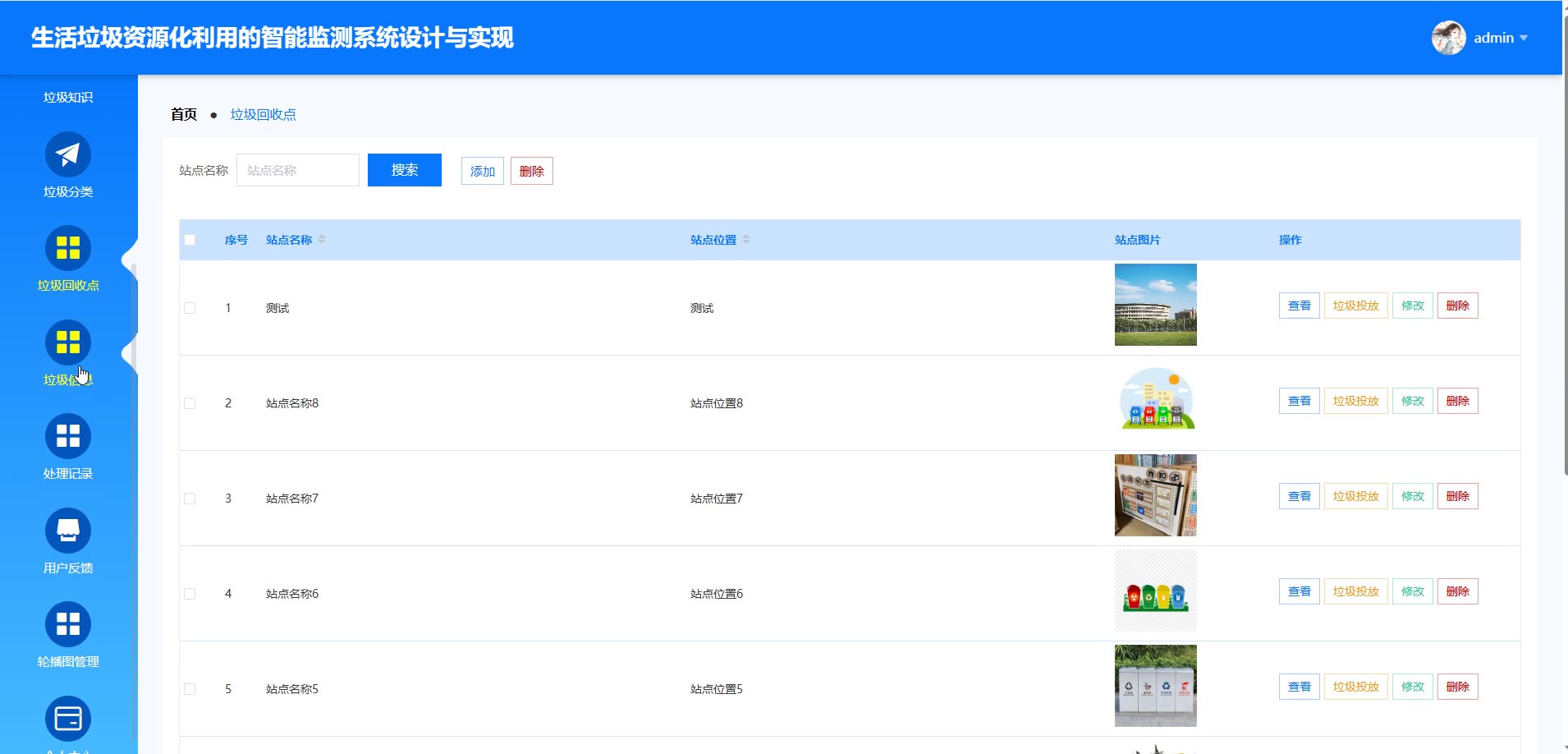Sort table by 站点位置 column arrows
The image size is (1568, 754).
pyautogui.click(x=746, y=240)
